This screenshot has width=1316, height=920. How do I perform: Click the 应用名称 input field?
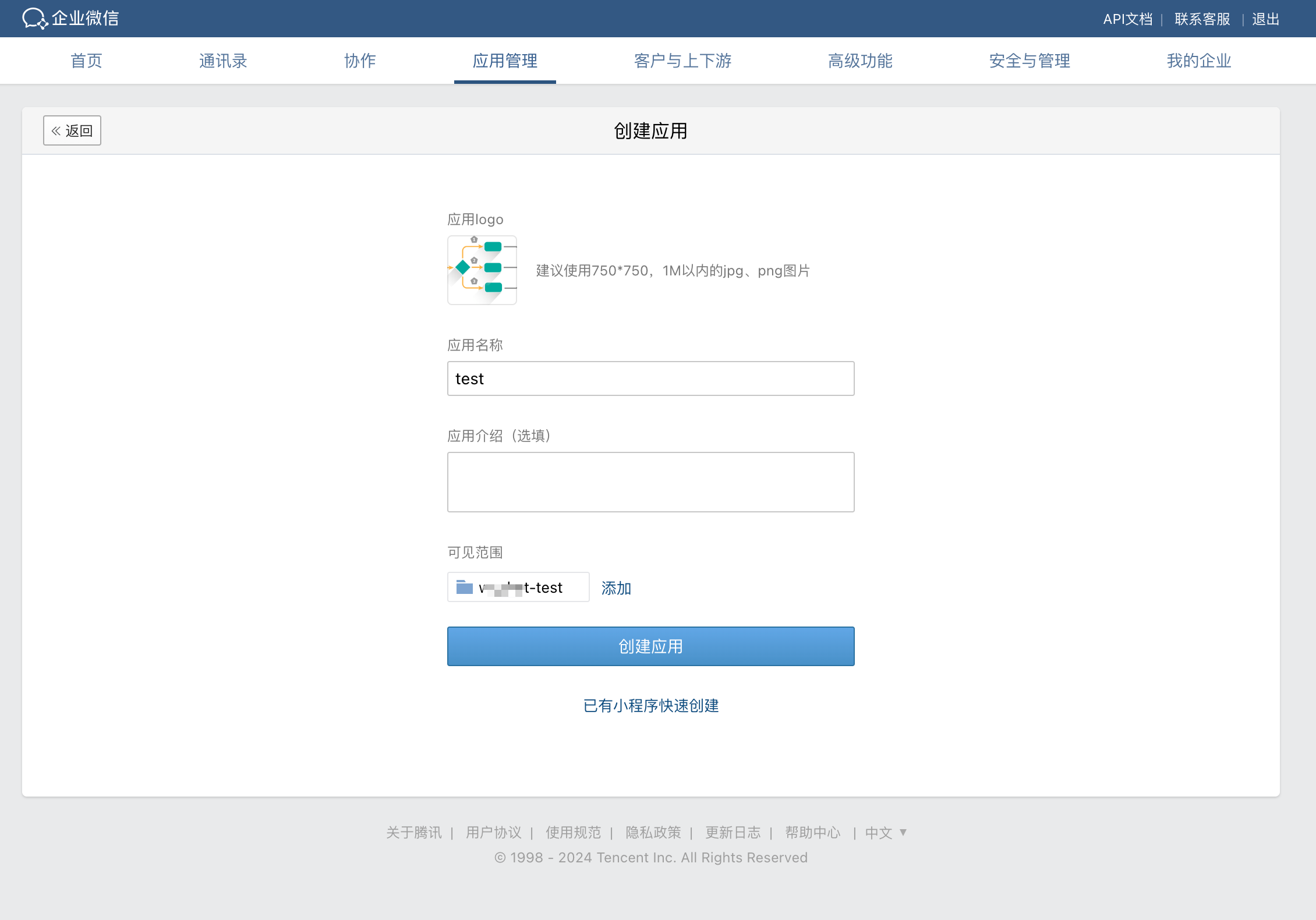pyautogui.click(x=650, y=378)
